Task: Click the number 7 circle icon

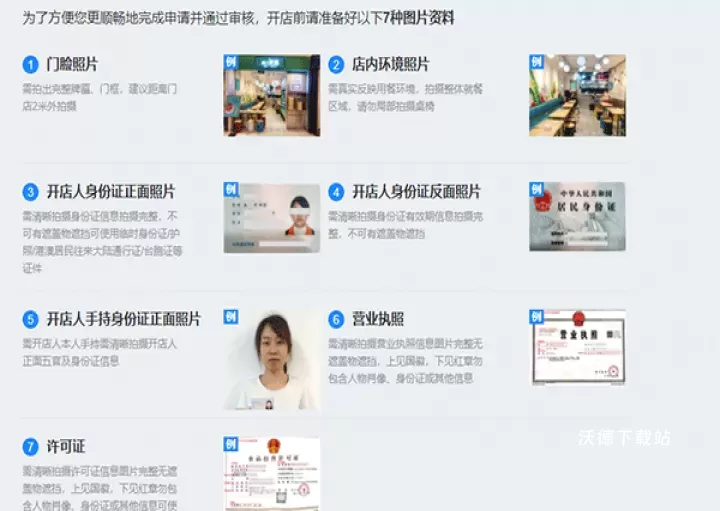Action: coord(30,446)
